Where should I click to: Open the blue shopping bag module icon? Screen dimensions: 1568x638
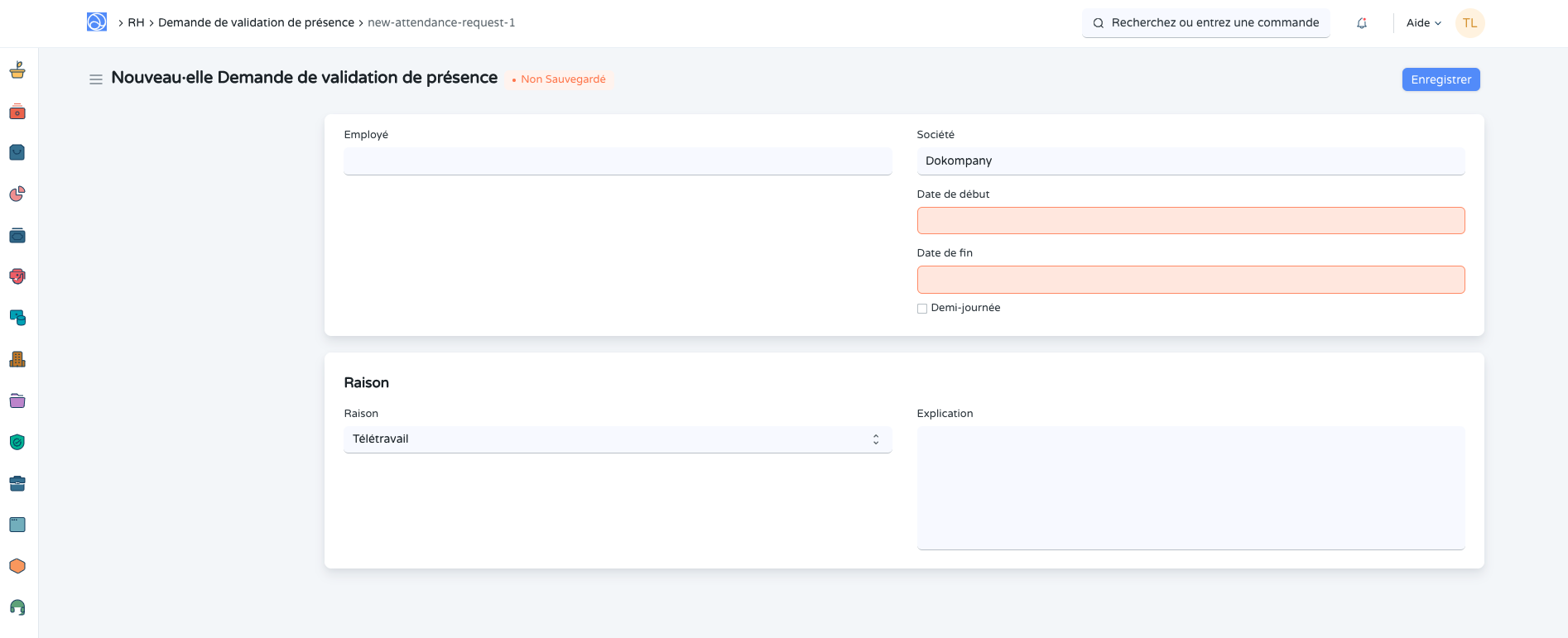(x=17, y=152)
